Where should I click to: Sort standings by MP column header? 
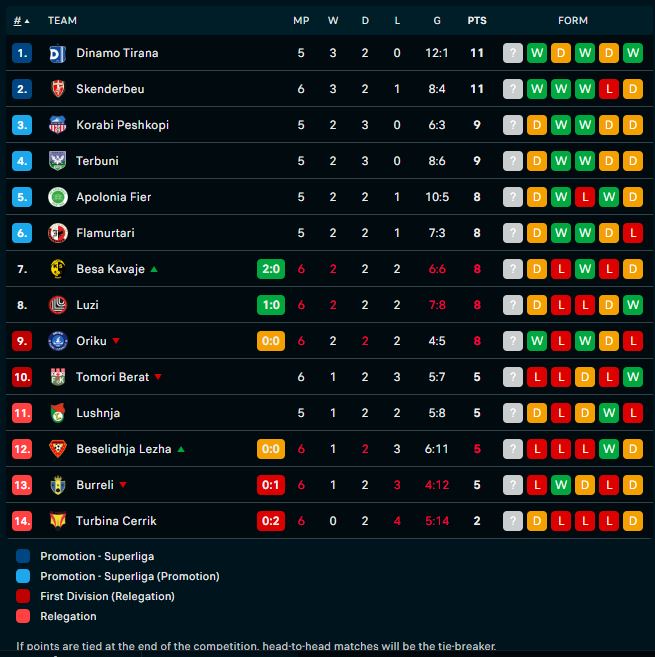pyautogui.click(x=301, y=20)
